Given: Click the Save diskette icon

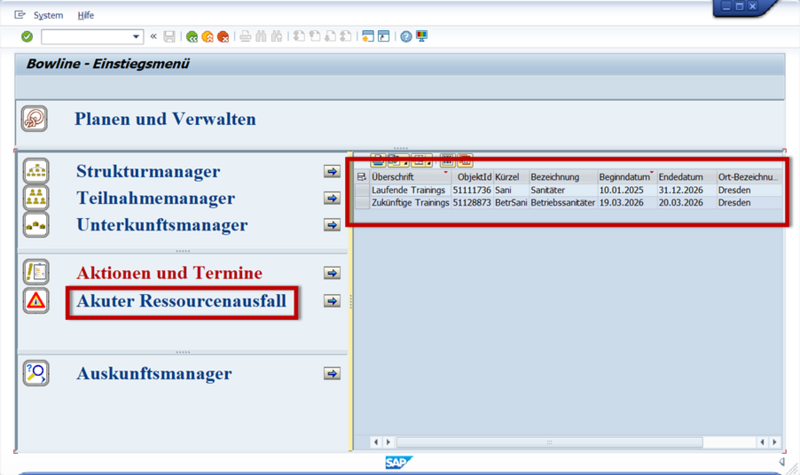Looking at the screenshot, I should tap(169, 37).
